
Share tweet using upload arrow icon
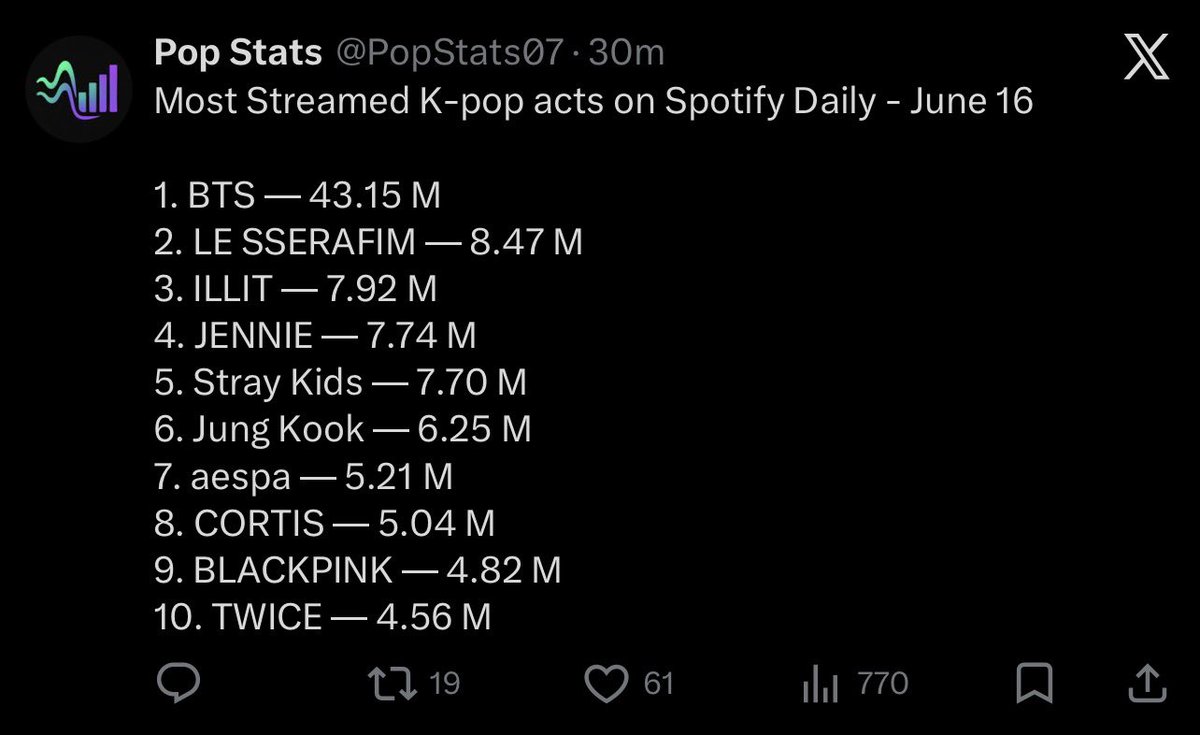tap(1145, 684)
